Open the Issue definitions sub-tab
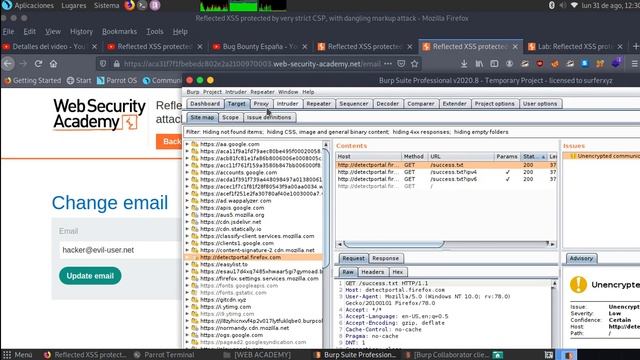This screenshot has height=360, width=640. [269, 118]
